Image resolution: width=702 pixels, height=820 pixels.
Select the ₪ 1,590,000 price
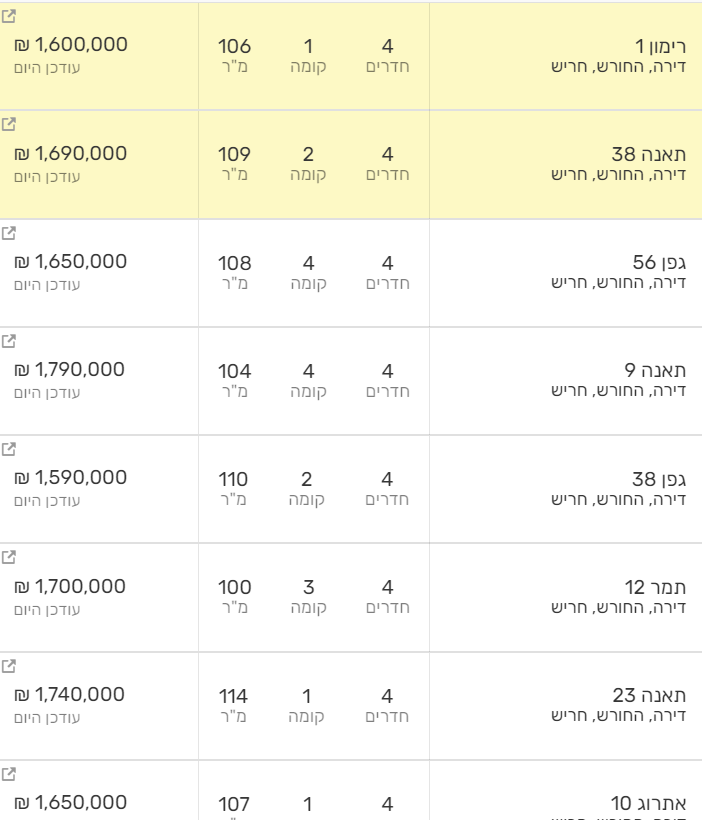pyautogui.click(x=71, y=478)
